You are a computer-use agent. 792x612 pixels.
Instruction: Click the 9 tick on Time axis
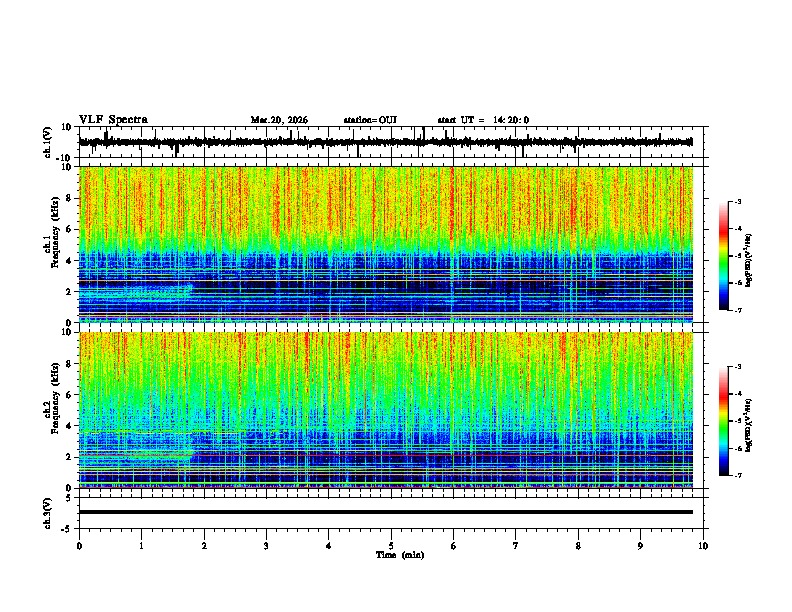tap(640, 546)
